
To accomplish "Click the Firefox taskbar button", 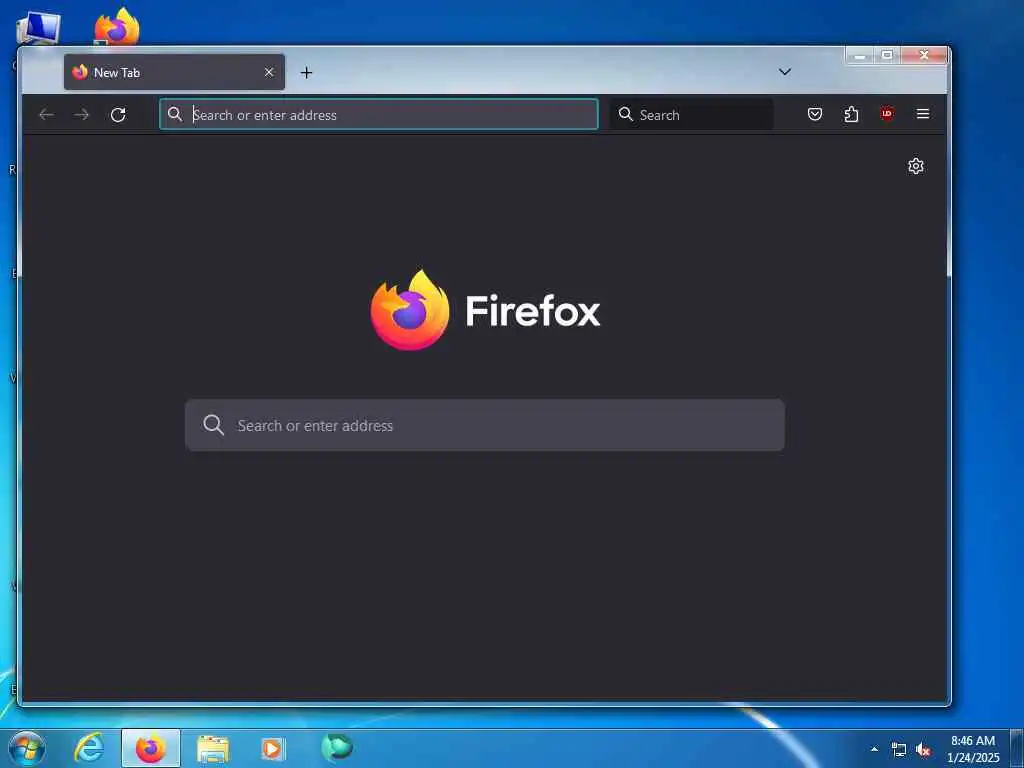I will point(151,748).
